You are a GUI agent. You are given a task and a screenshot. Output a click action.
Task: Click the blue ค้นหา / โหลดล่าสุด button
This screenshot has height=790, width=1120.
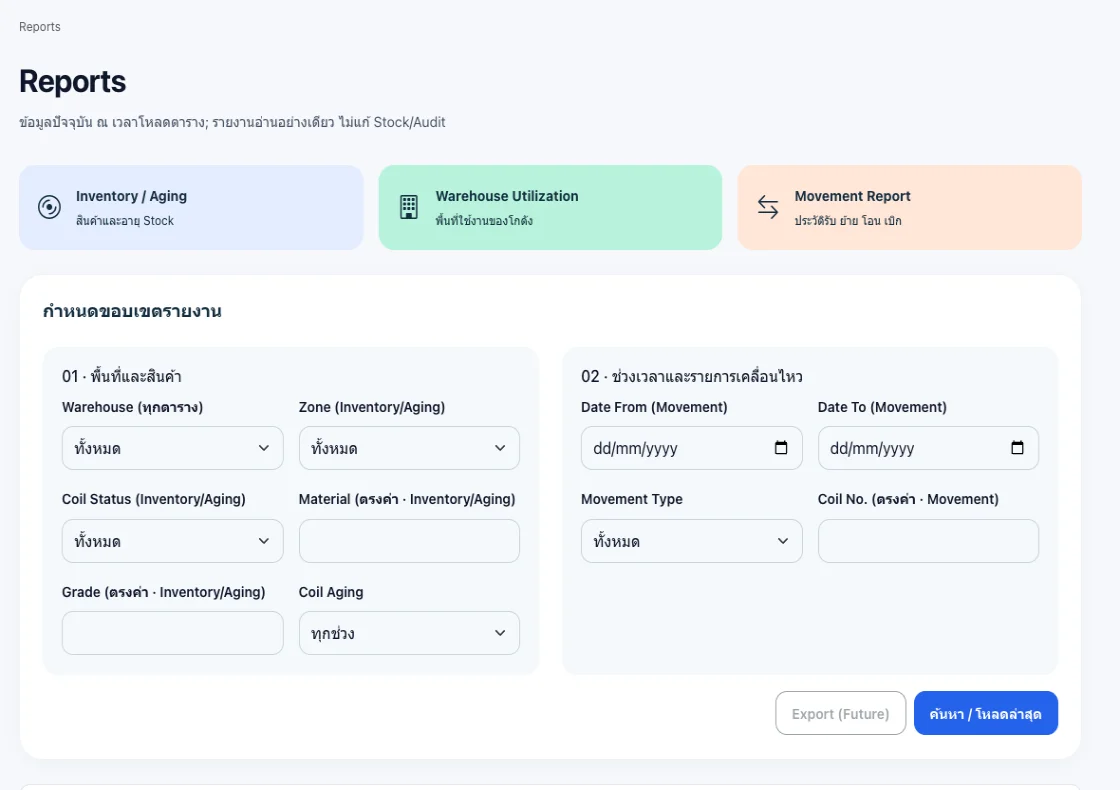(986, 713)
